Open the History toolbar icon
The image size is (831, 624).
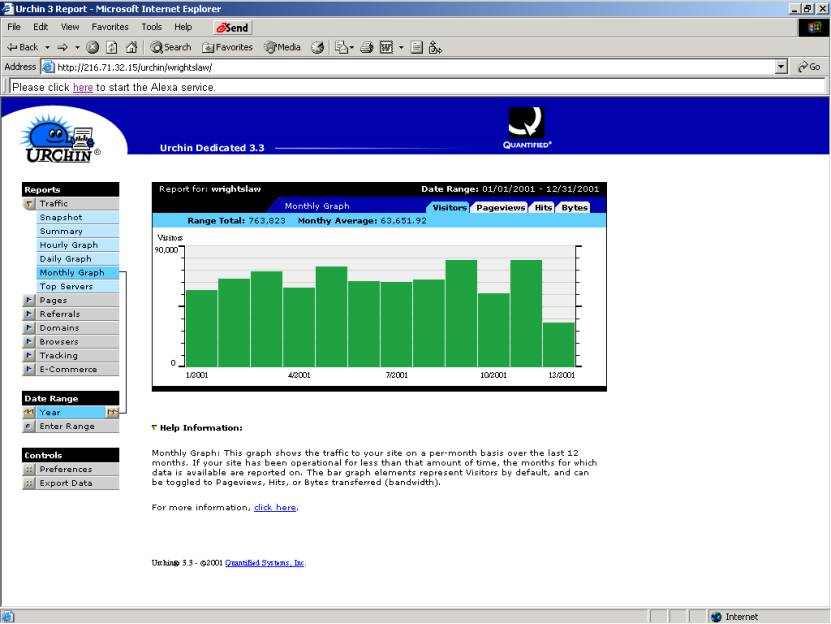tap(317, 47)
